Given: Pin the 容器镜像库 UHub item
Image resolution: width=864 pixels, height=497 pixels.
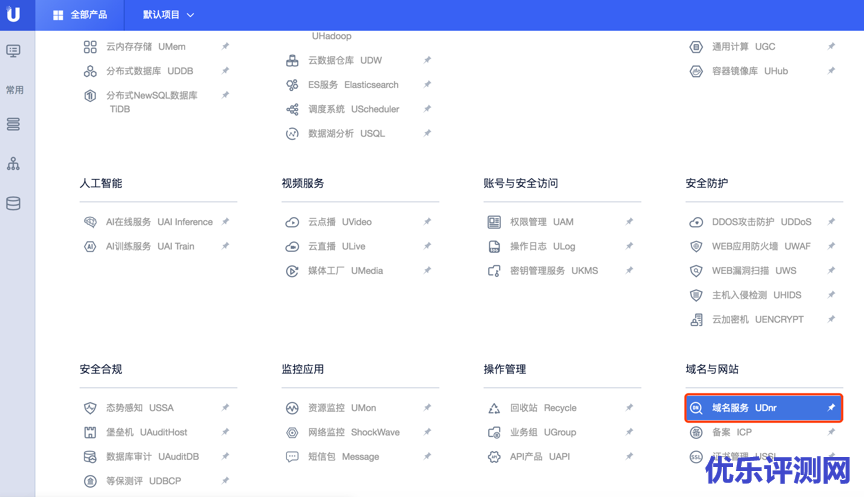Looking at the screenshot, I should pyautogui.click(x=831, y=71).
